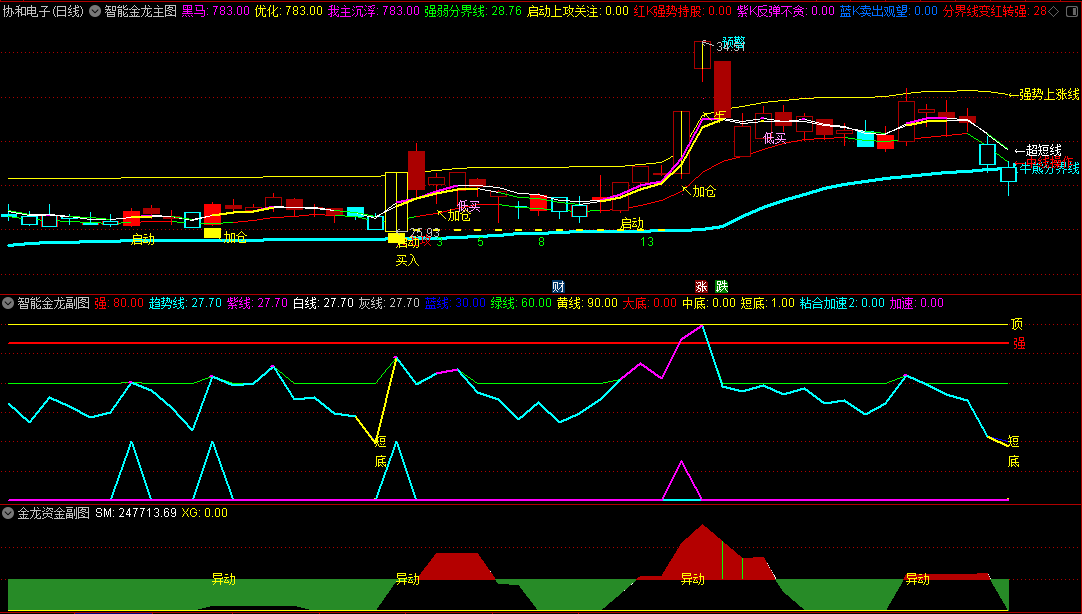Open the main chart indicator dropdown arrow
This screenshot has height=614, width=1082.
[x=95, y=11]
